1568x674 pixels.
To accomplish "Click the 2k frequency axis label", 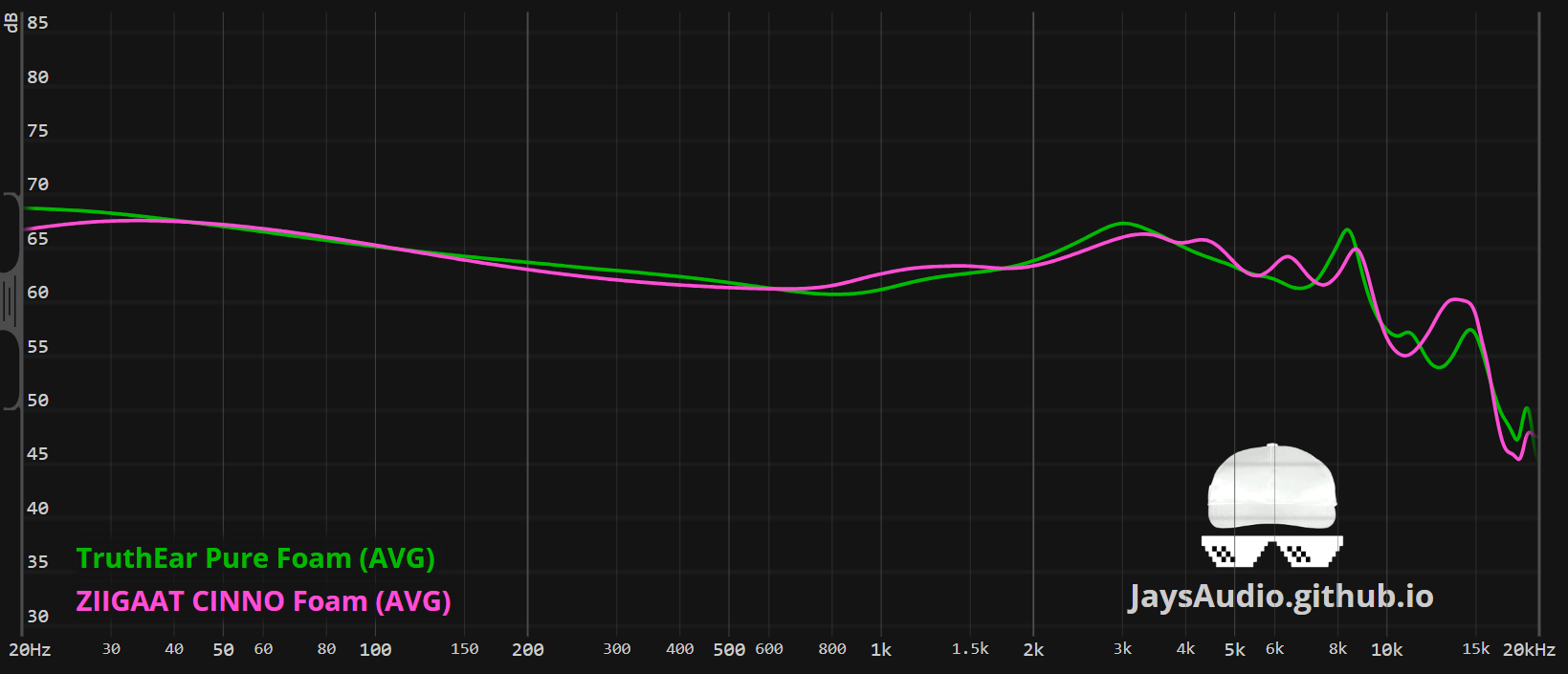I will 1033,650.
